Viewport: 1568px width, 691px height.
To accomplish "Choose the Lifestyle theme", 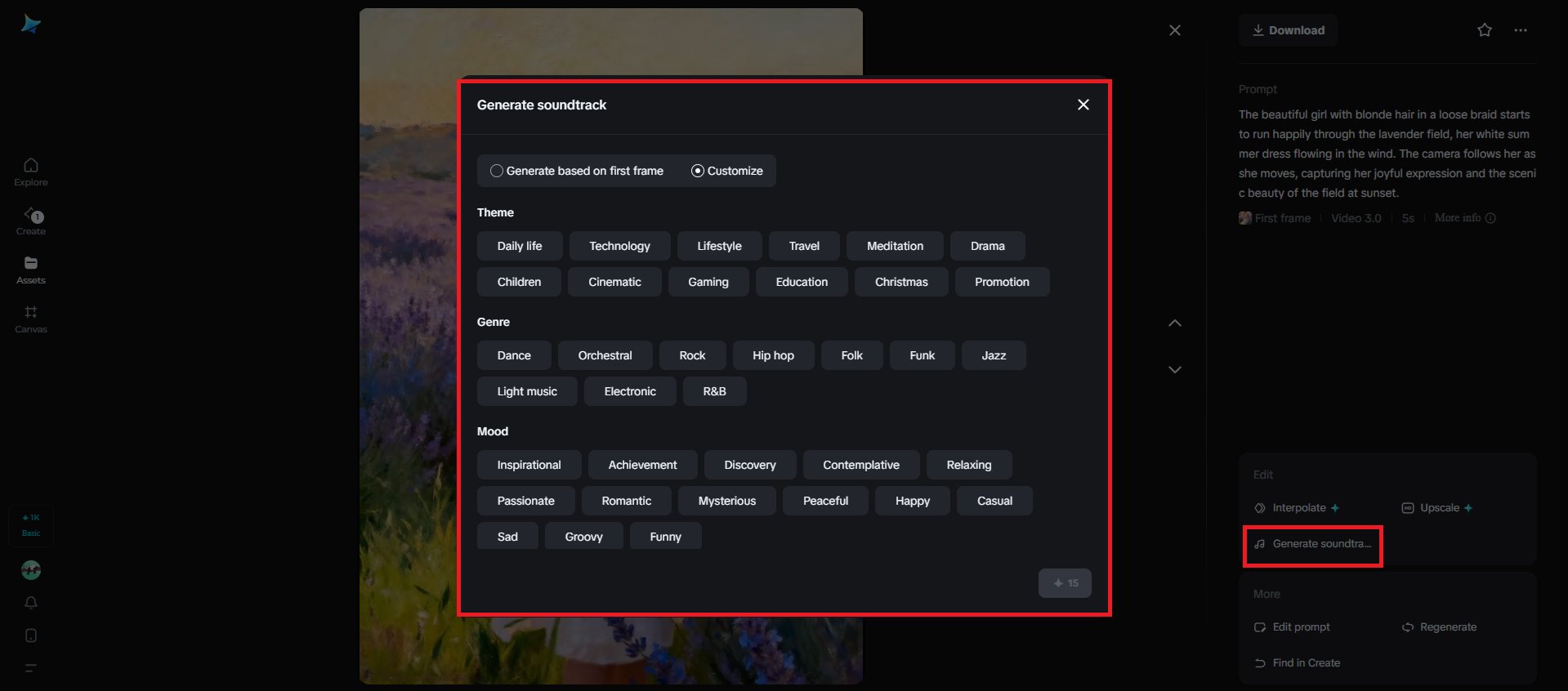I will point(720,246).
